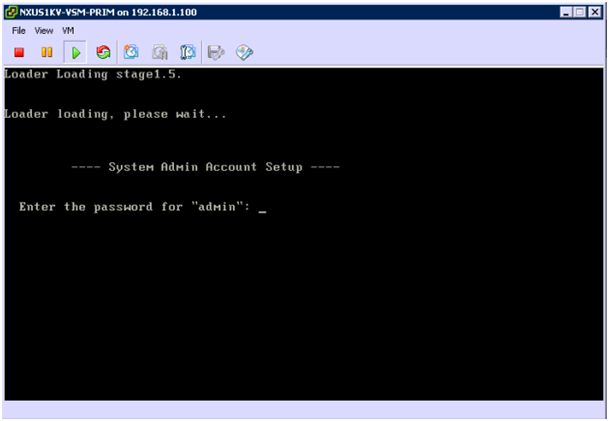Open the File menu
609x421 pixels.
click(19, 31)
